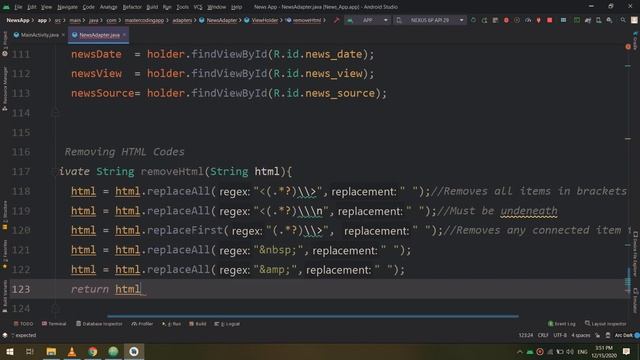The width and height of the screenshot is (640, 360).
Task: Click the user avatar icon at toolbar end
Action: pyautogui.click(x=634, y=20)
